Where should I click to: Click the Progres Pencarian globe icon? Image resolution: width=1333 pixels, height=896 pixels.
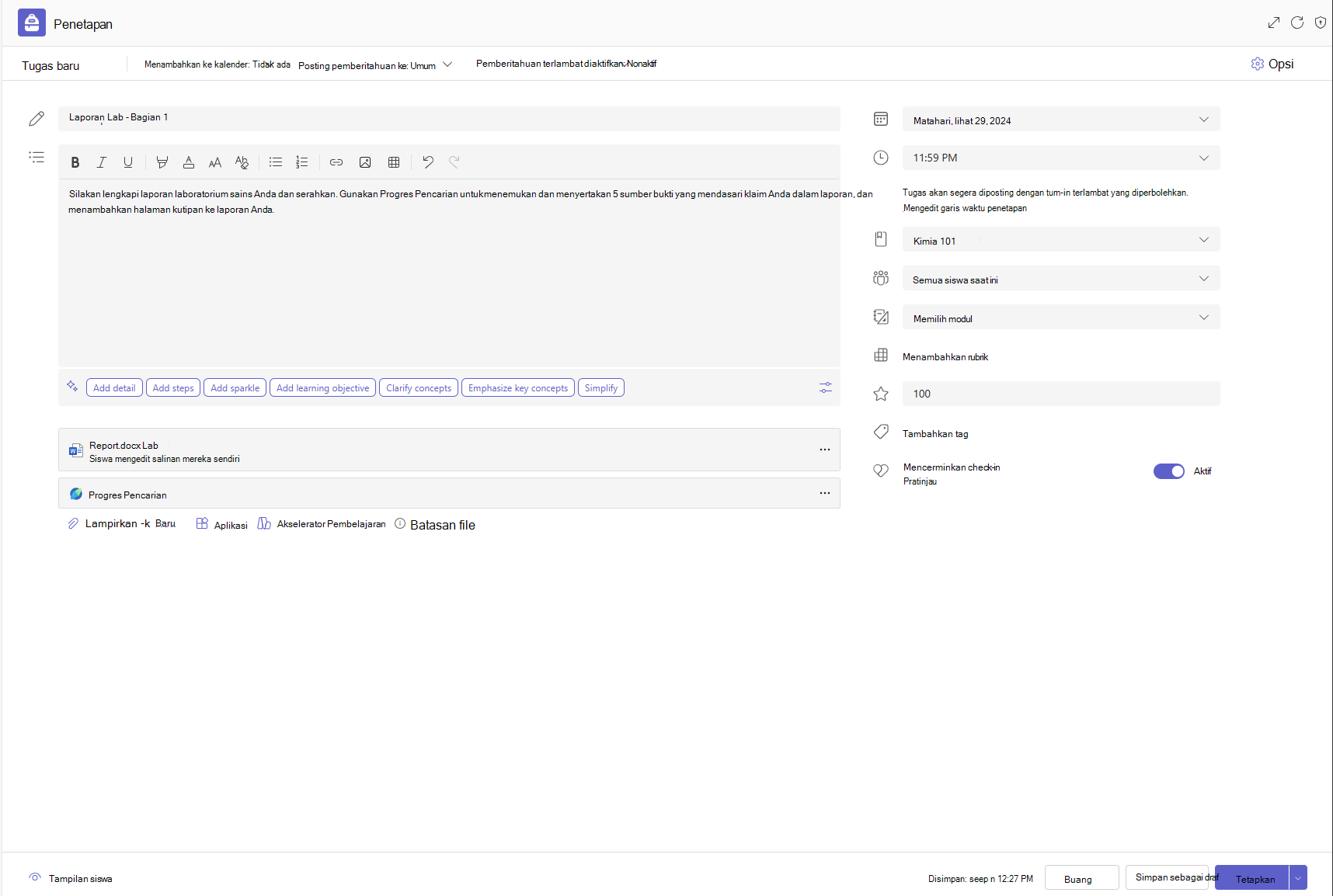[76, 494]
